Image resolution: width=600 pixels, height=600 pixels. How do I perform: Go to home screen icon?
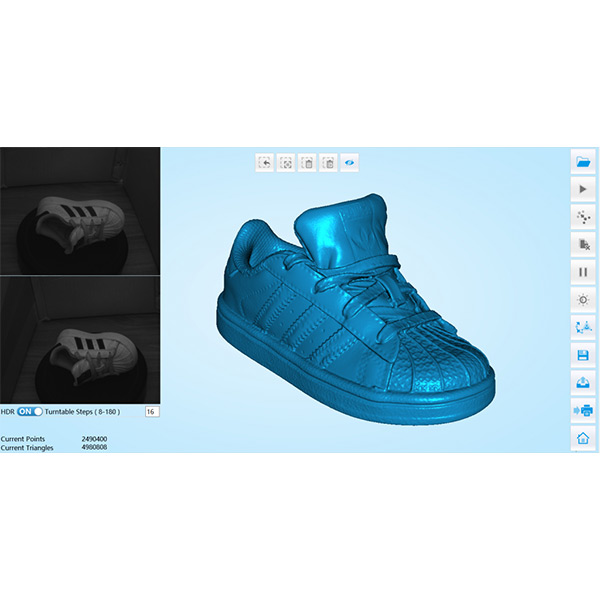pos(583,438)
